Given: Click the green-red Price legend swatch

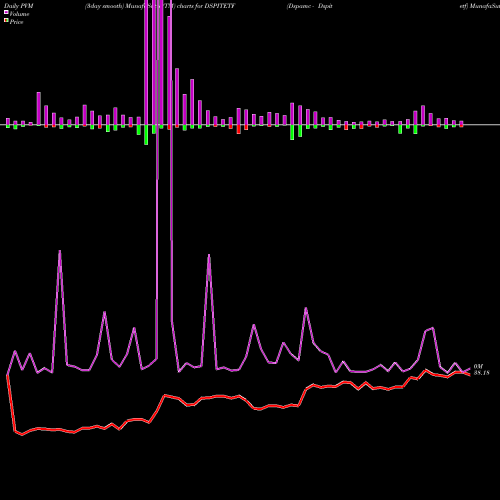Looking at the screenshot, I should point(6,21).
